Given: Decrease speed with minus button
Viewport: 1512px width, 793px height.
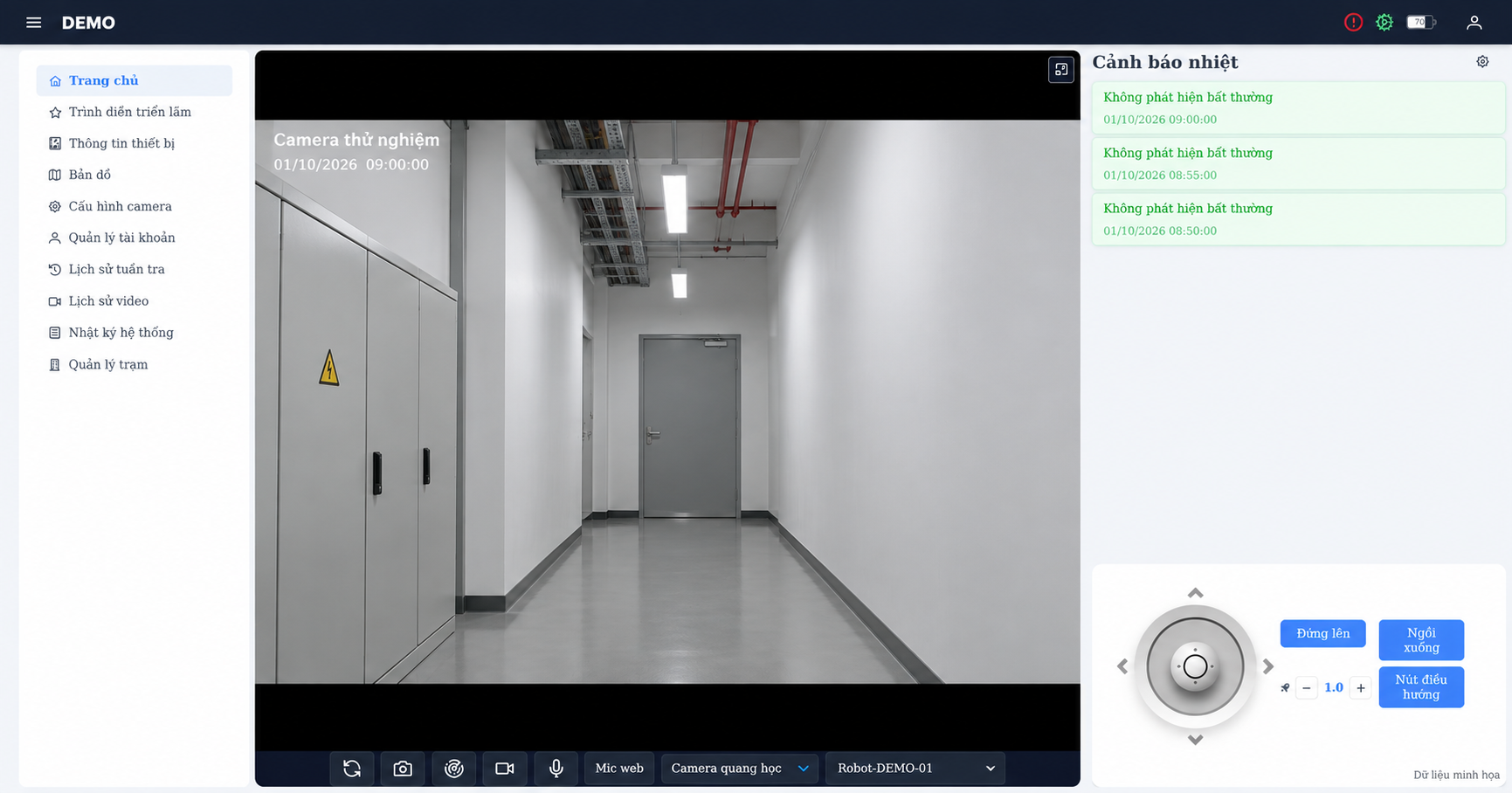Looking at the screenshot, I should pyautogui.click(x=1307, y=688).
